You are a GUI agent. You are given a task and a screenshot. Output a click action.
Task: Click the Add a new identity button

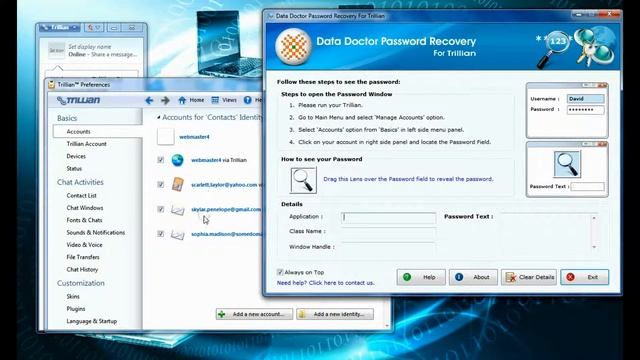click(335, 314)
